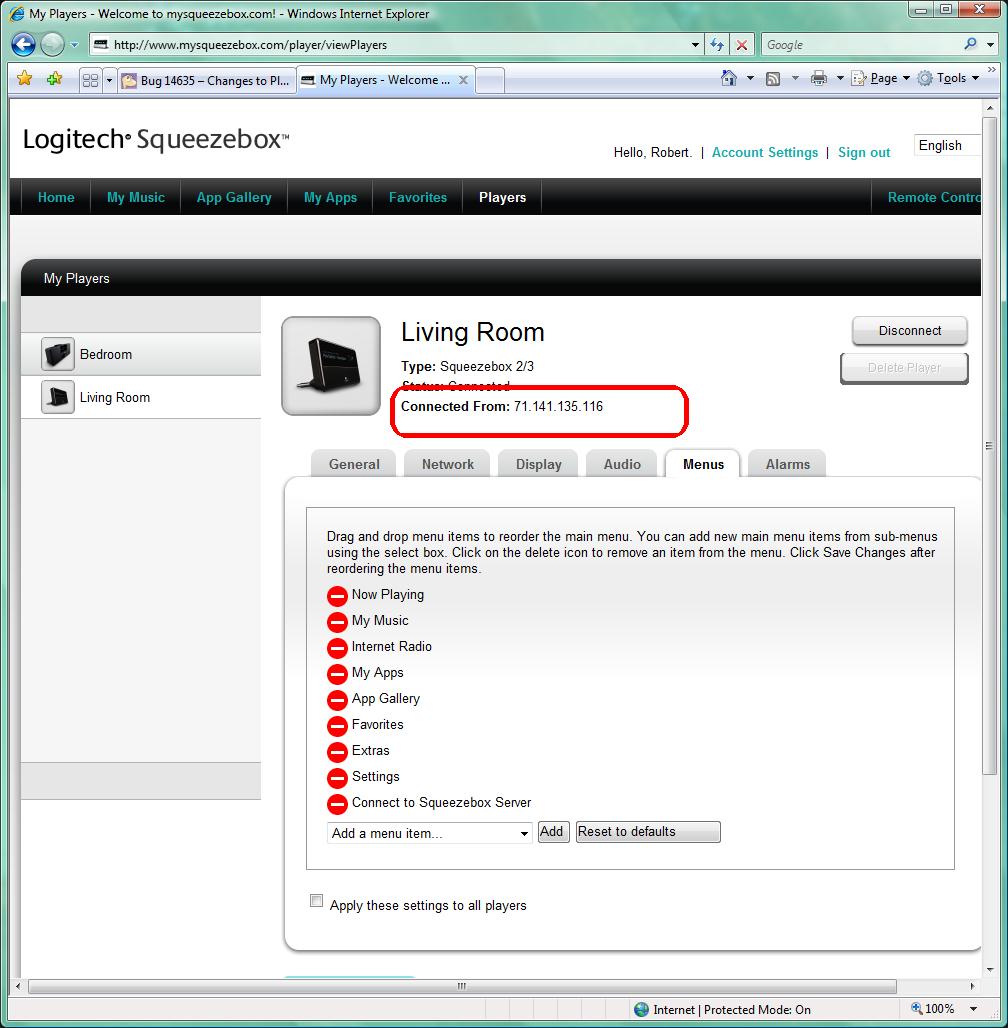Open Favorites Center star icon
The image size is (1008, 1028).
click(x=25, y=79)
